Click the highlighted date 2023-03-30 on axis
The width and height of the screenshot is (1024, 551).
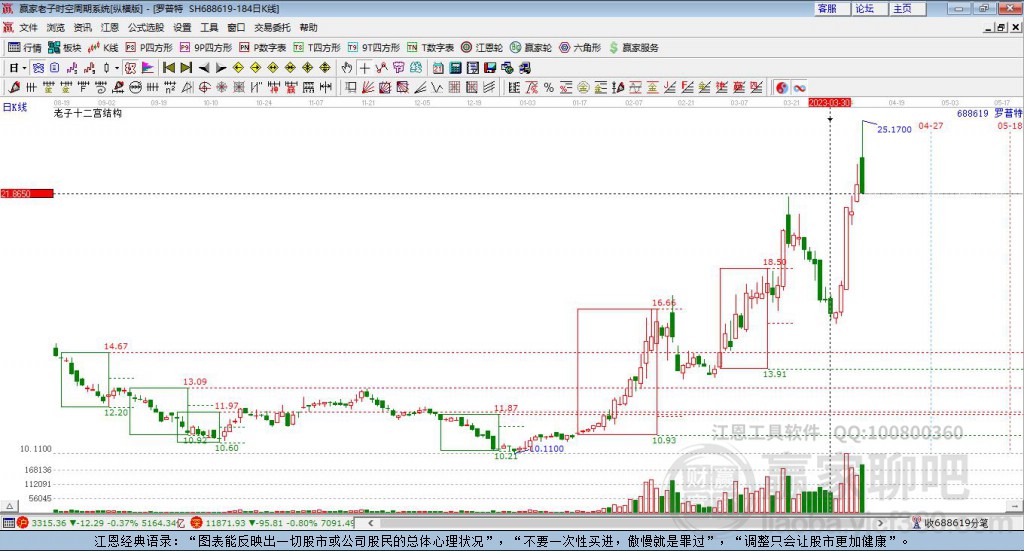(x=829, y=102)
